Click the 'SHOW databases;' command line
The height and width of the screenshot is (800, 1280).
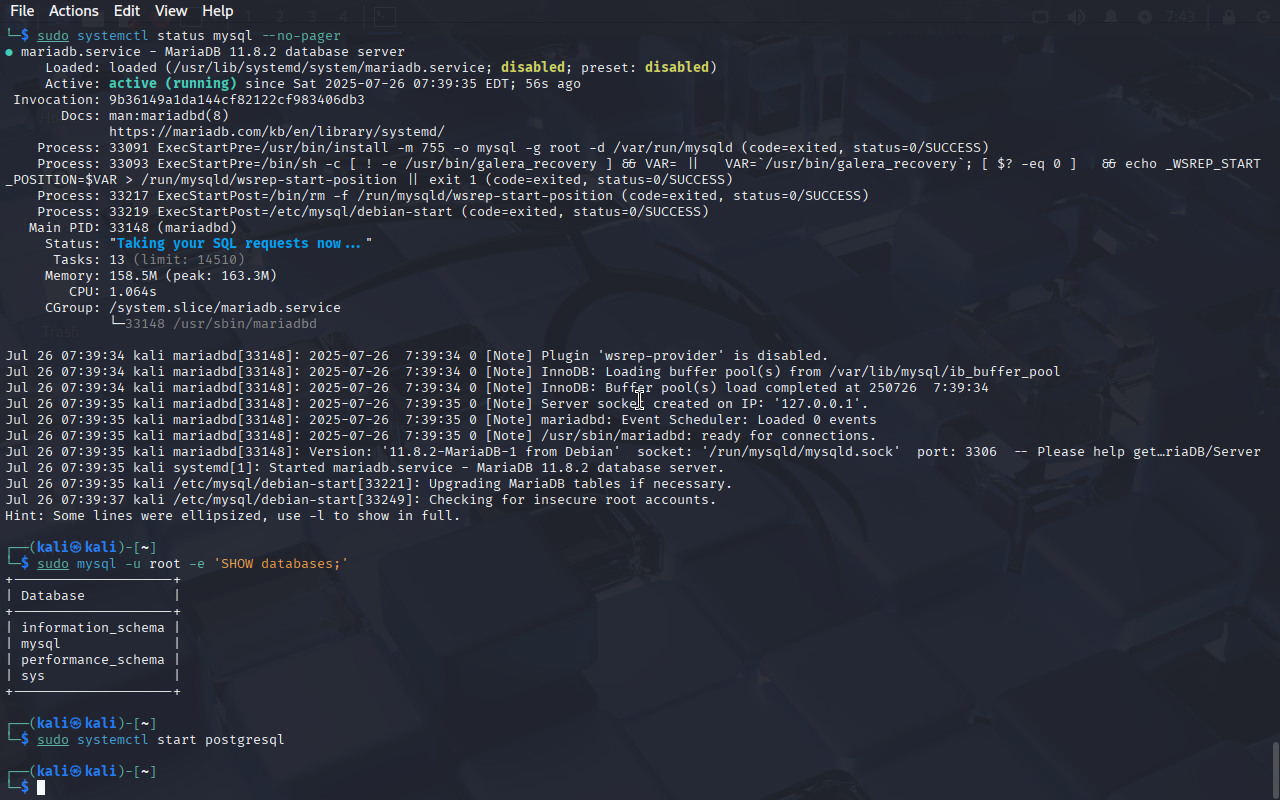pyautogui.click(x=193, y=564)
